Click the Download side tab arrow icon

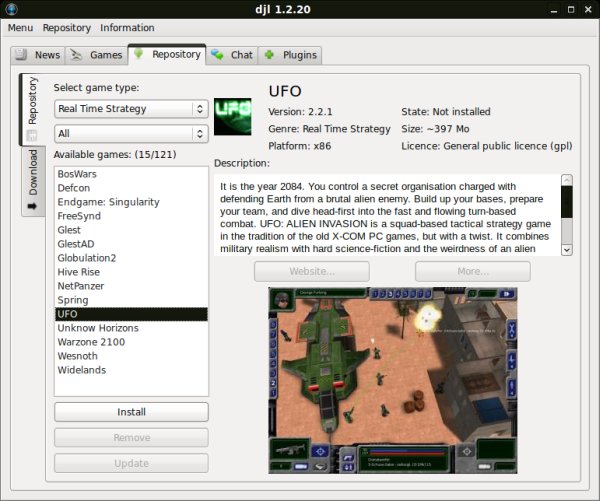pos(32,206)
